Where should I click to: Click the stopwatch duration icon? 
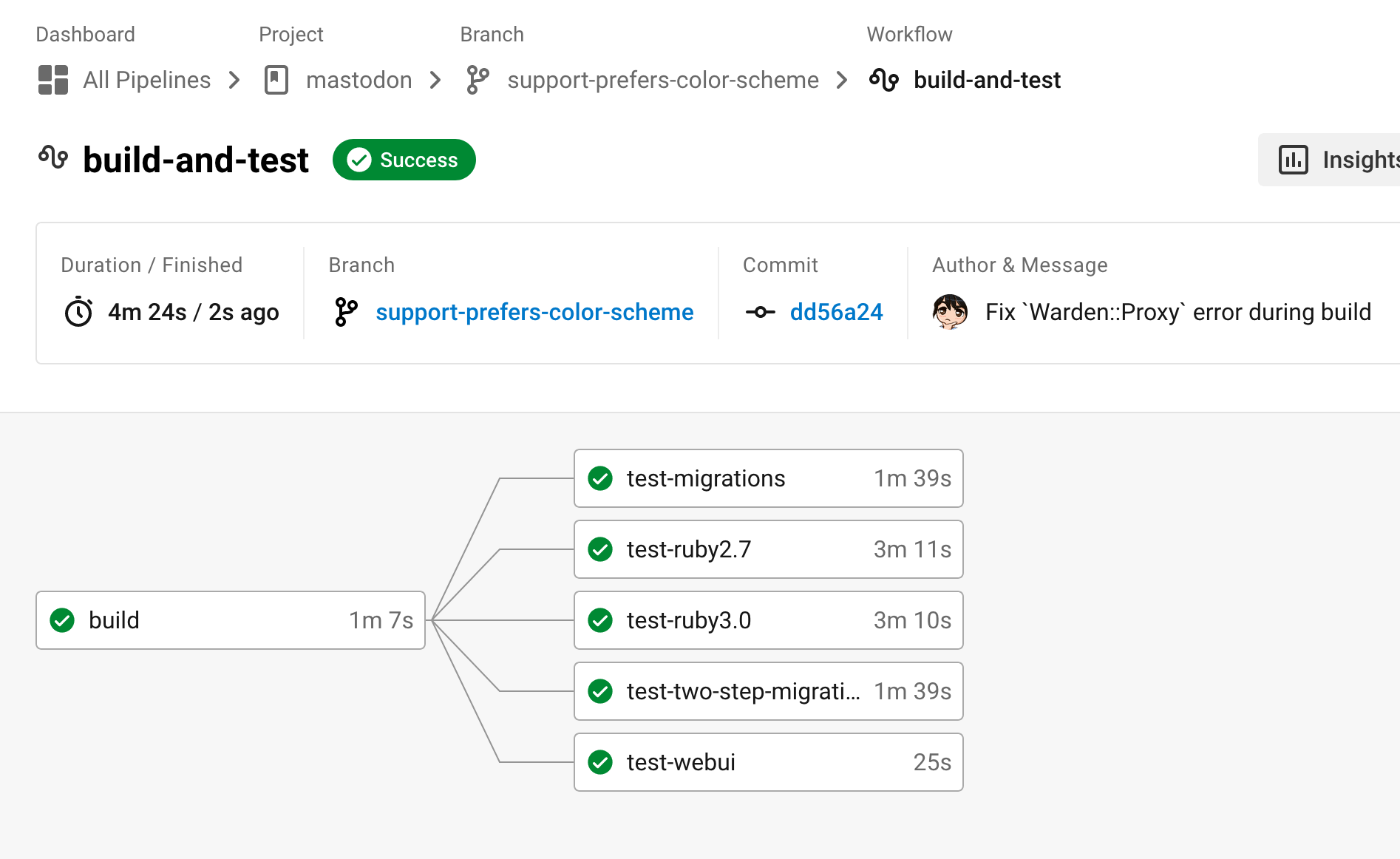click(x=78, y=312)
